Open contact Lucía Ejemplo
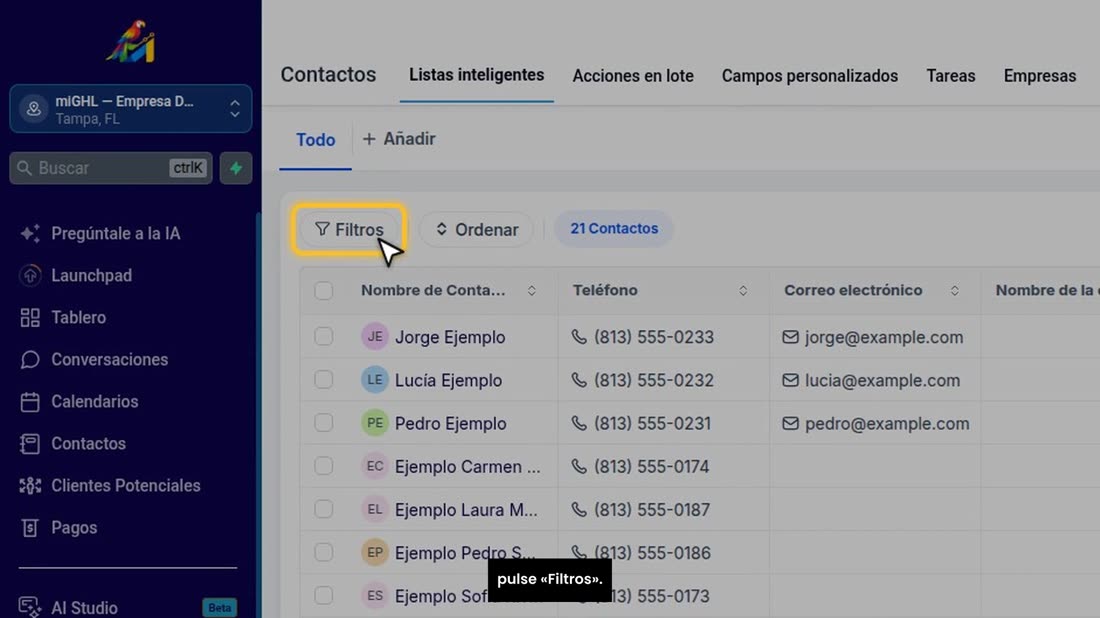The image size is (1100, 618). click(x=448, y=380)
